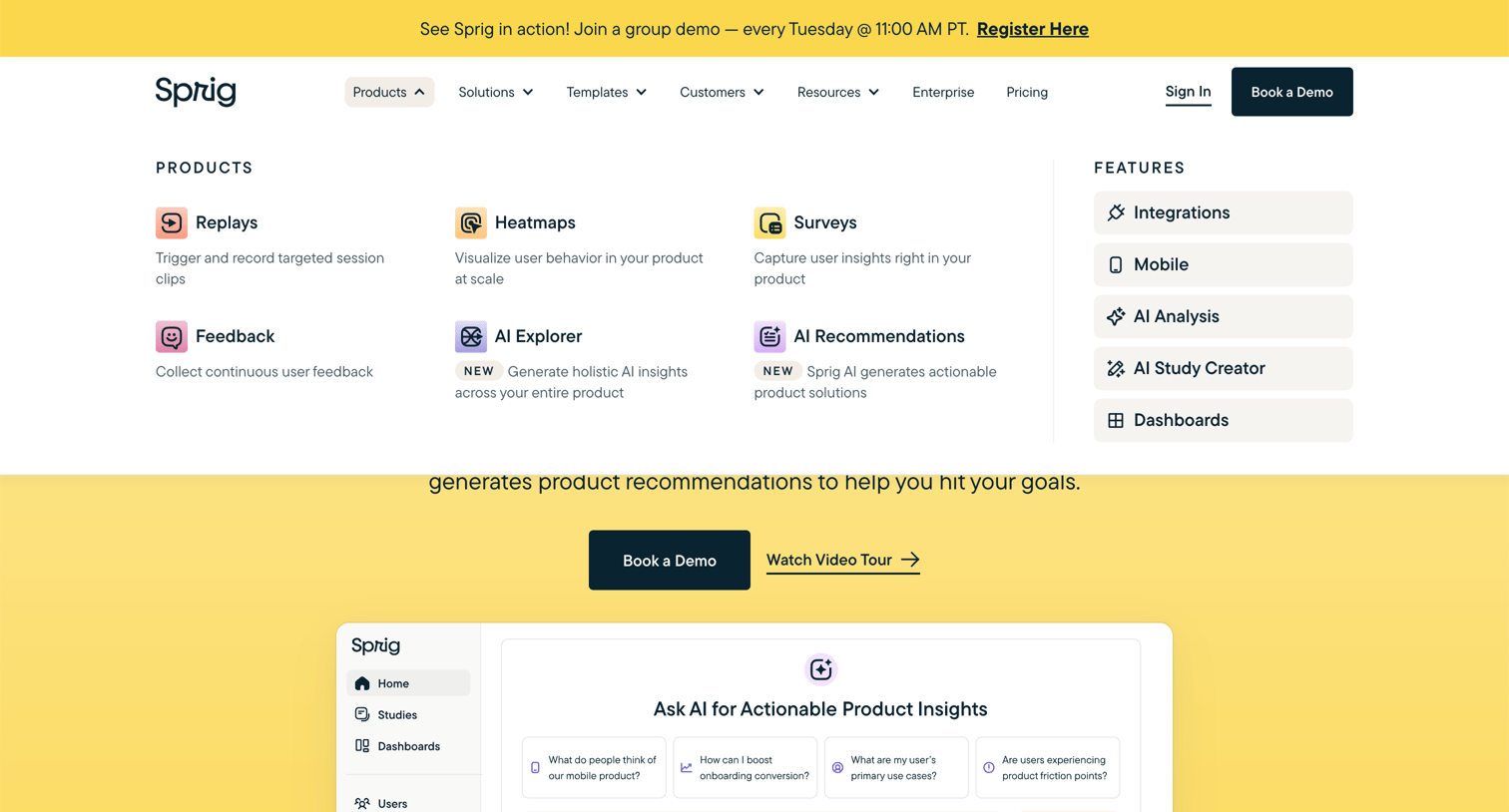Viewport: 1509px width, 812px height.
Task: Click the Heatmaps product icon
Action: tap(471, 222)
